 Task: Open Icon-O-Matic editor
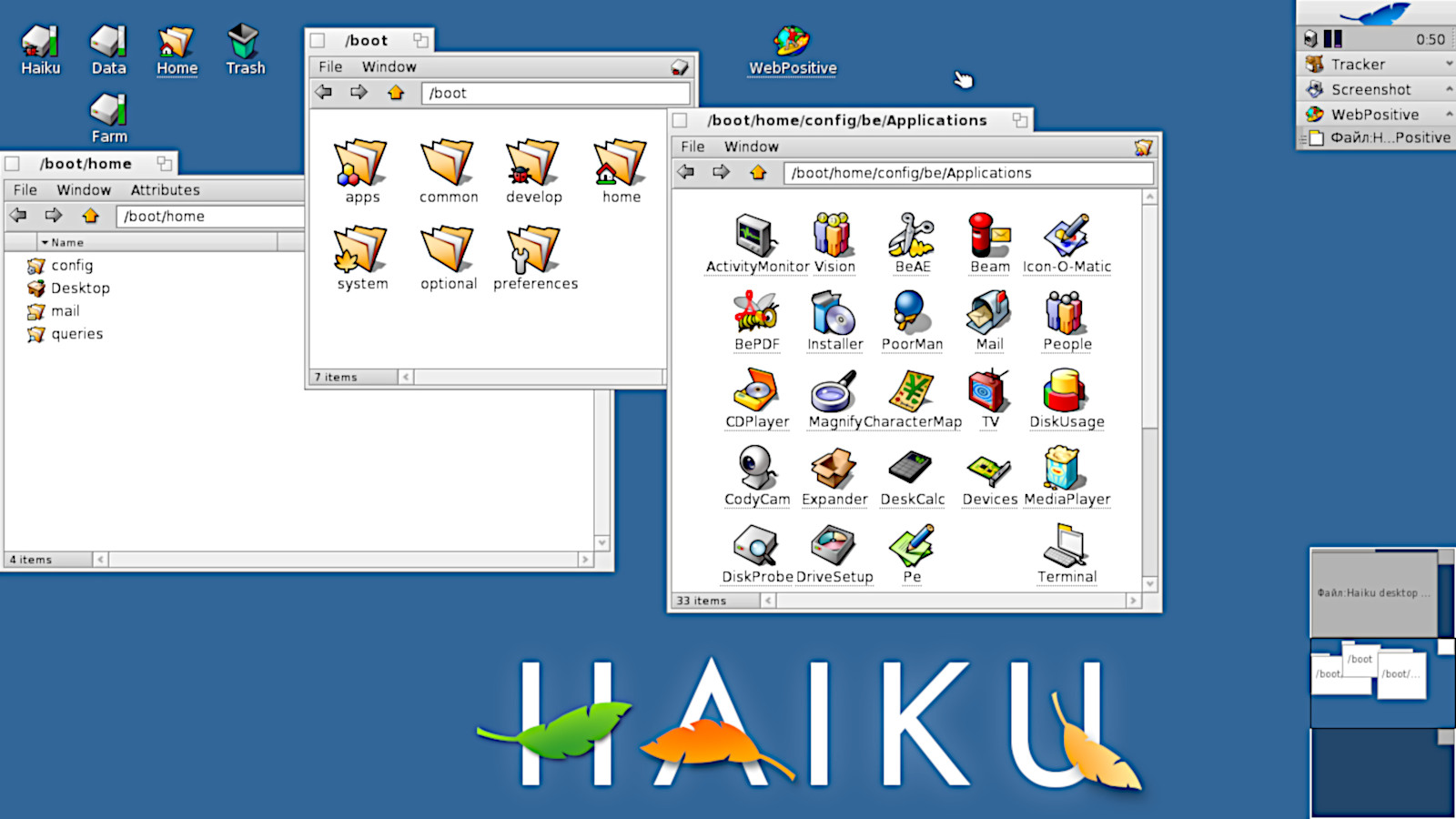tap(1067, 236)
